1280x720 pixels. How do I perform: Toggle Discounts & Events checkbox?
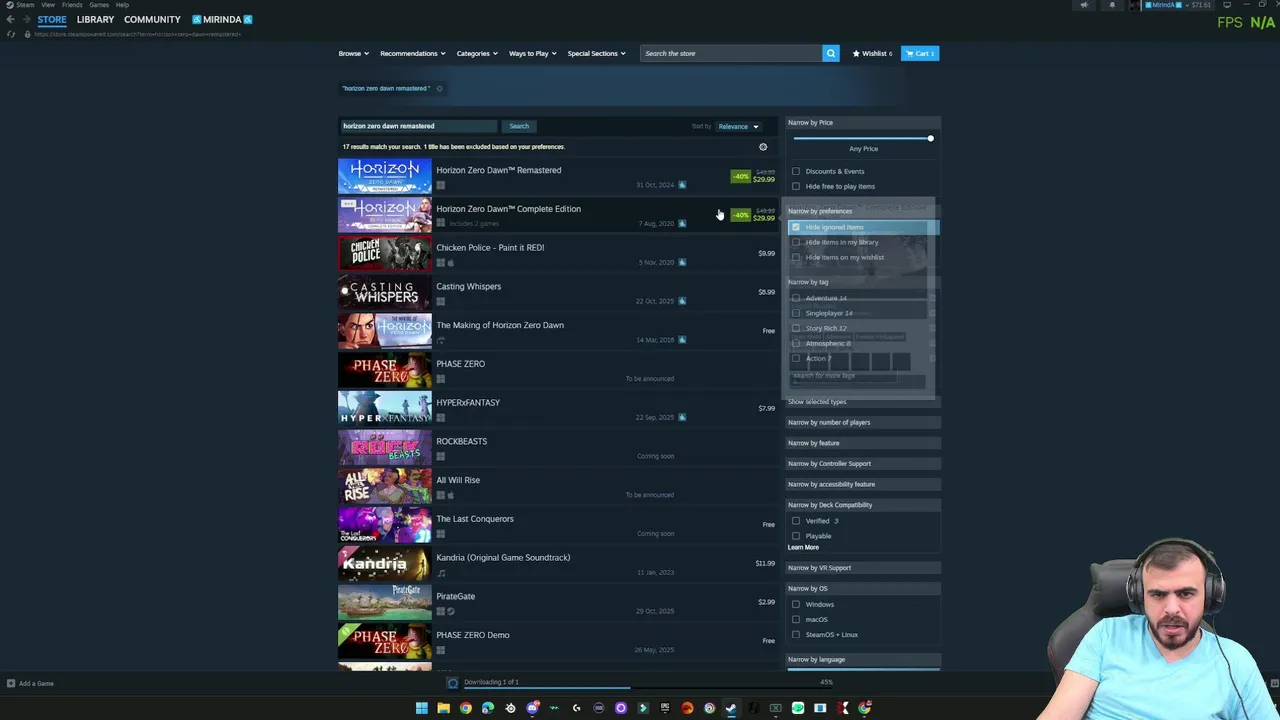[796, 171]
